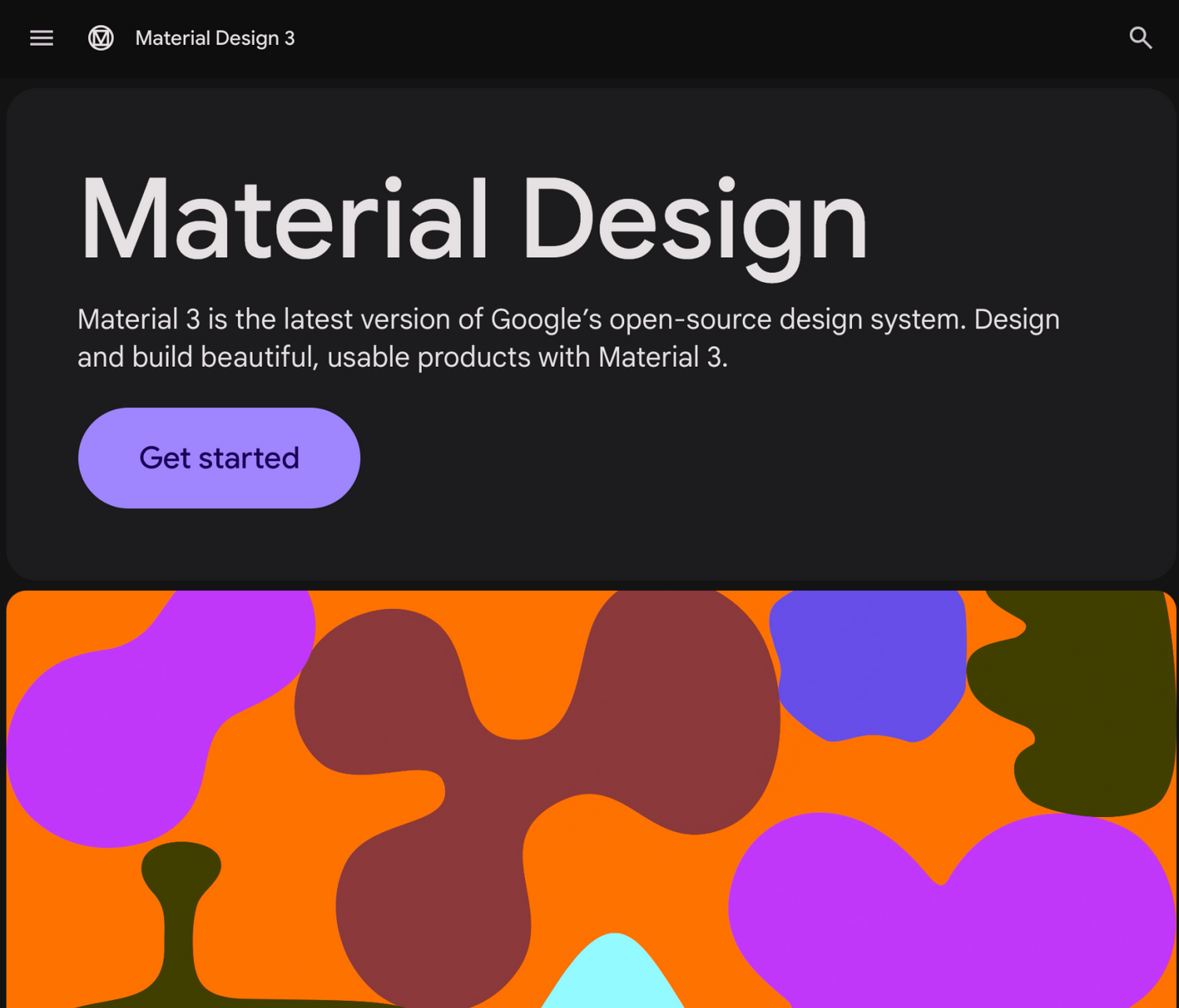Click the empty top bar area left of search
Image resolution: width=1179 pixels, height=1008 pixels.
(707, 38)
